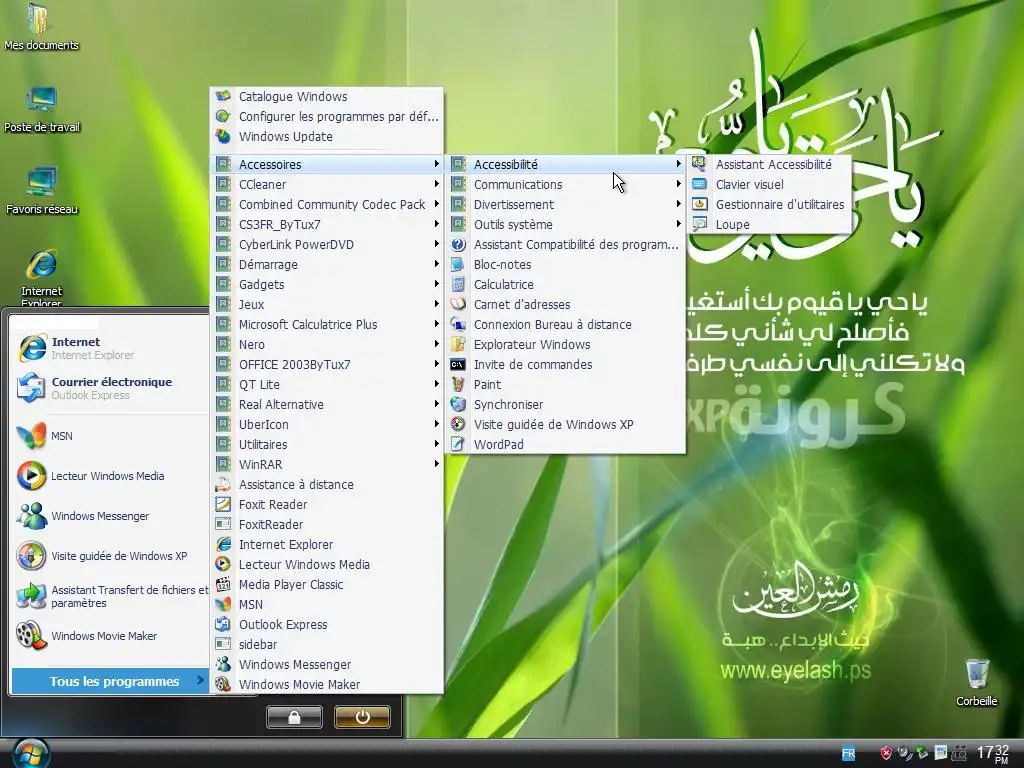The image size is (1024, 768).
Task: Open OFFICE 2003ByTux7 folder entry
Action: click(327, 364)
